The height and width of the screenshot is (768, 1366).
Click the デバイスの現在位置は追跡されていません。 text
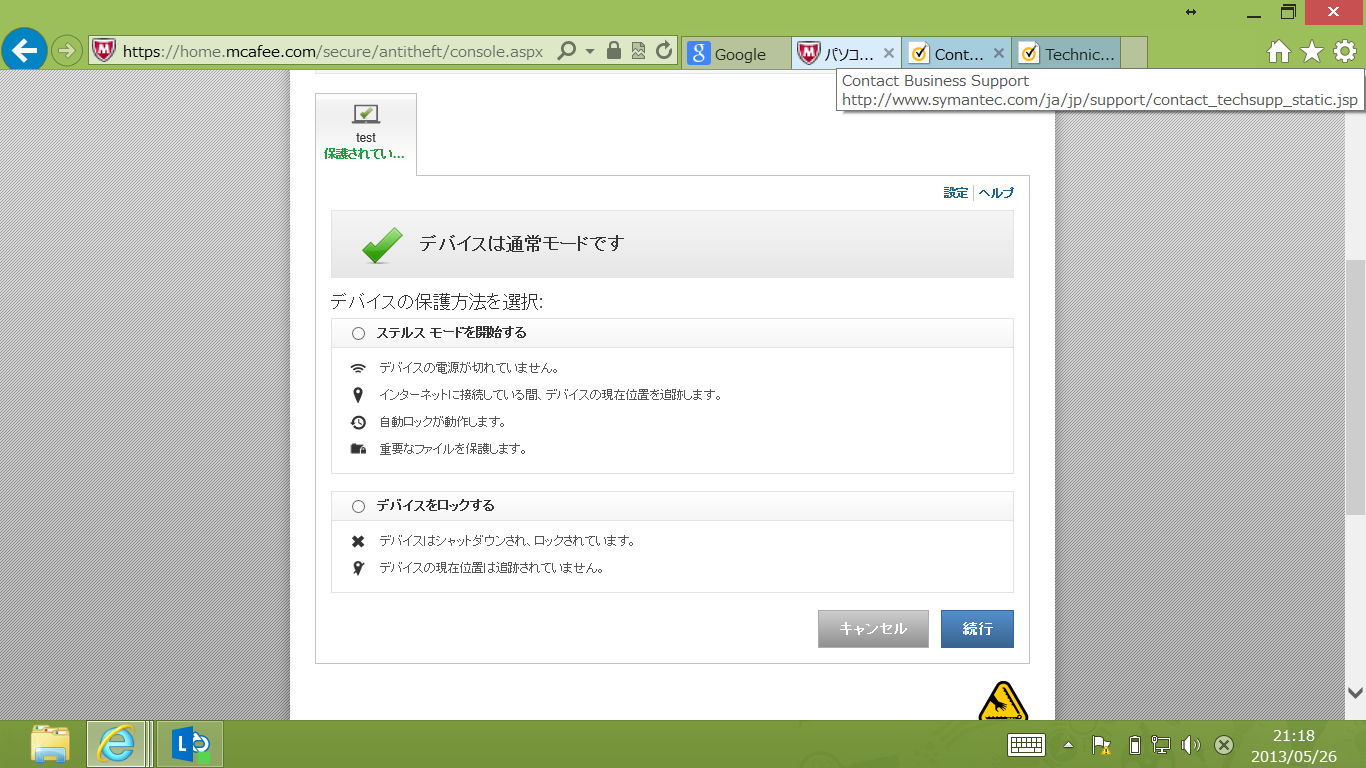pos(491,568)
